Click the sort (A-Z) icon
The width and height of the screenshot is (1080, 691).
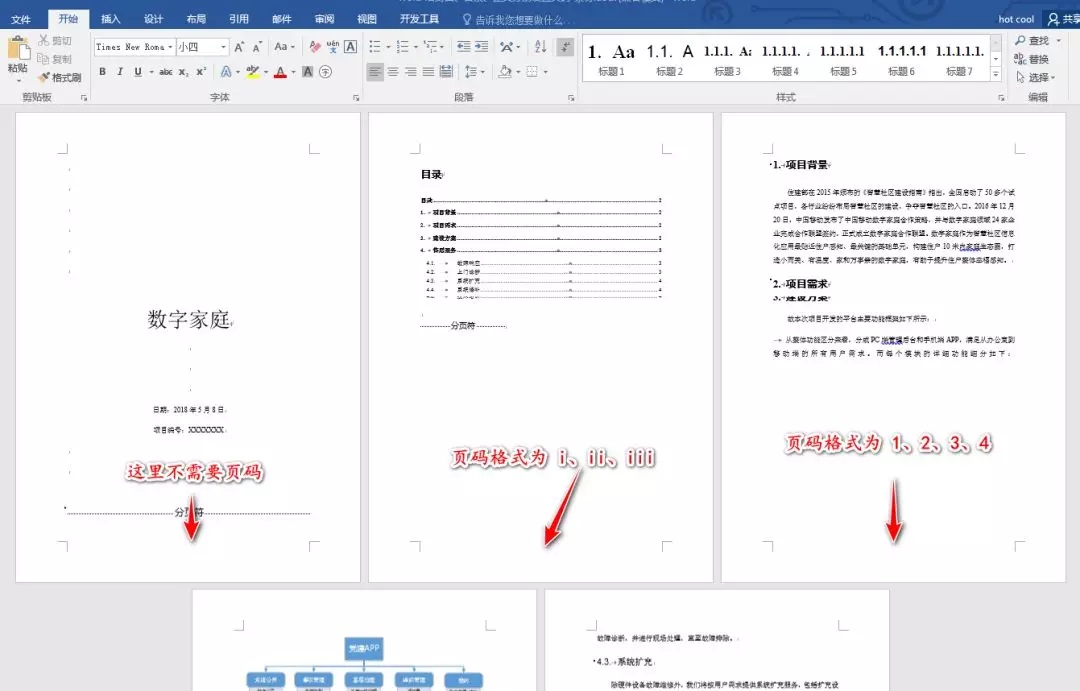pyautogui.click(x=540, y=47)
